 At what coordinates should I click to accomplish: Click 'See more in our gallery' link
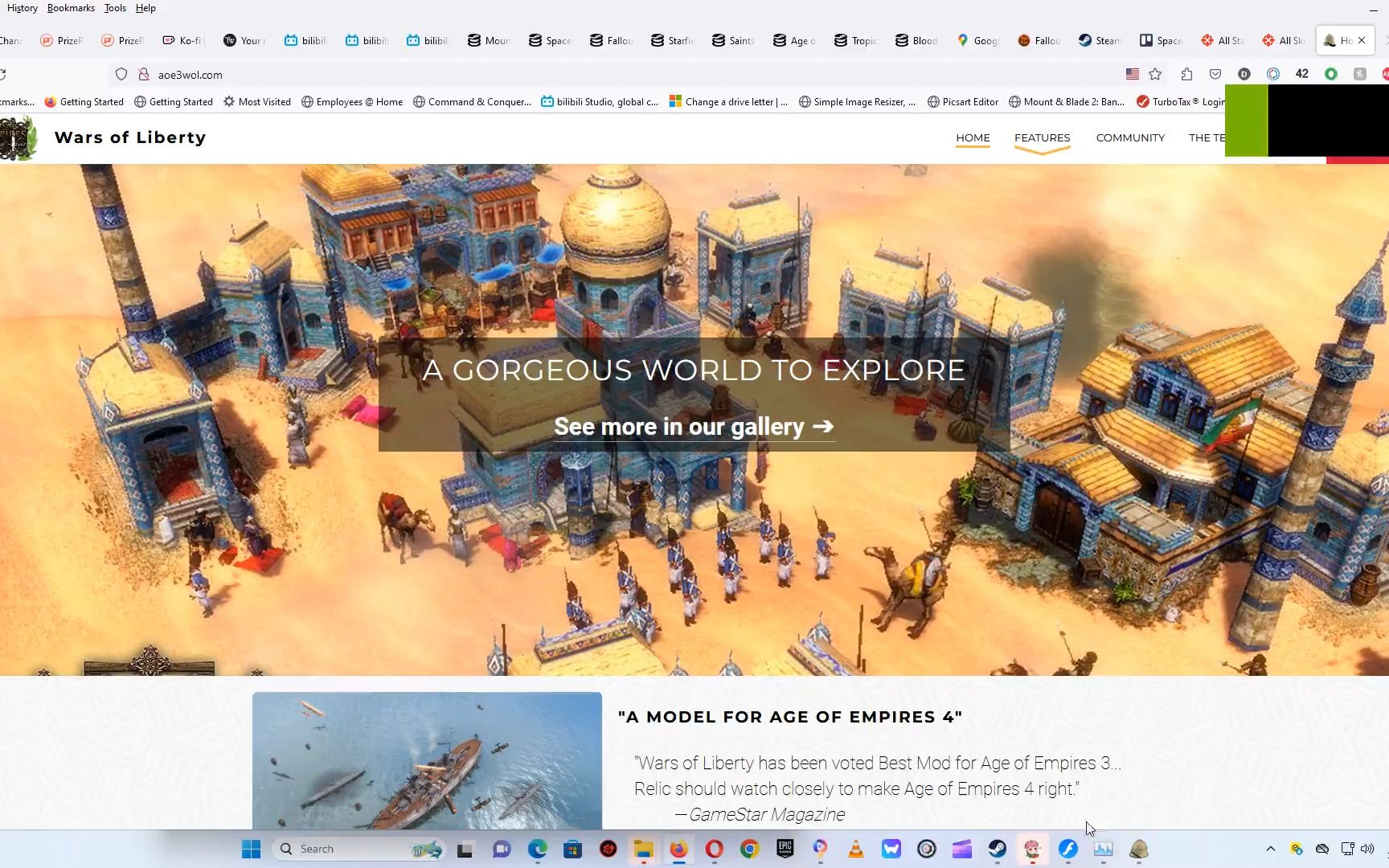694,426
